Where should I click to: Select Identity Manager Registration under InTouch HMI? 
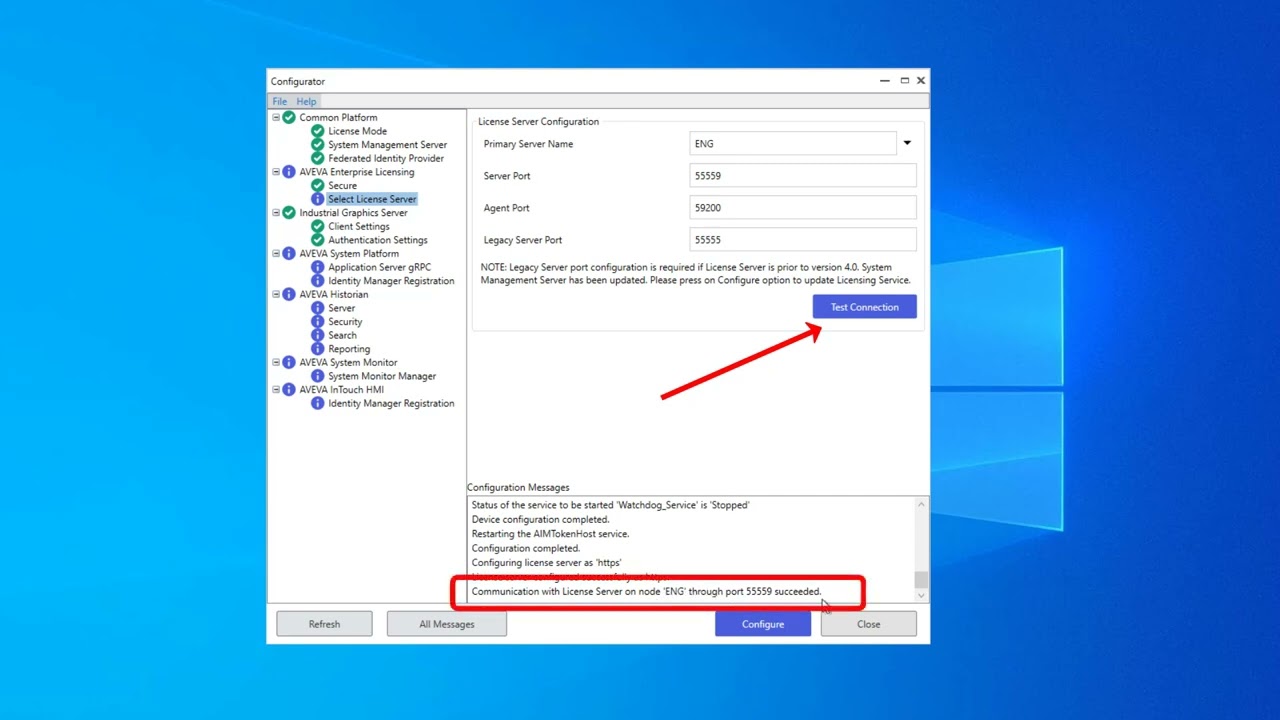[391, 403]
